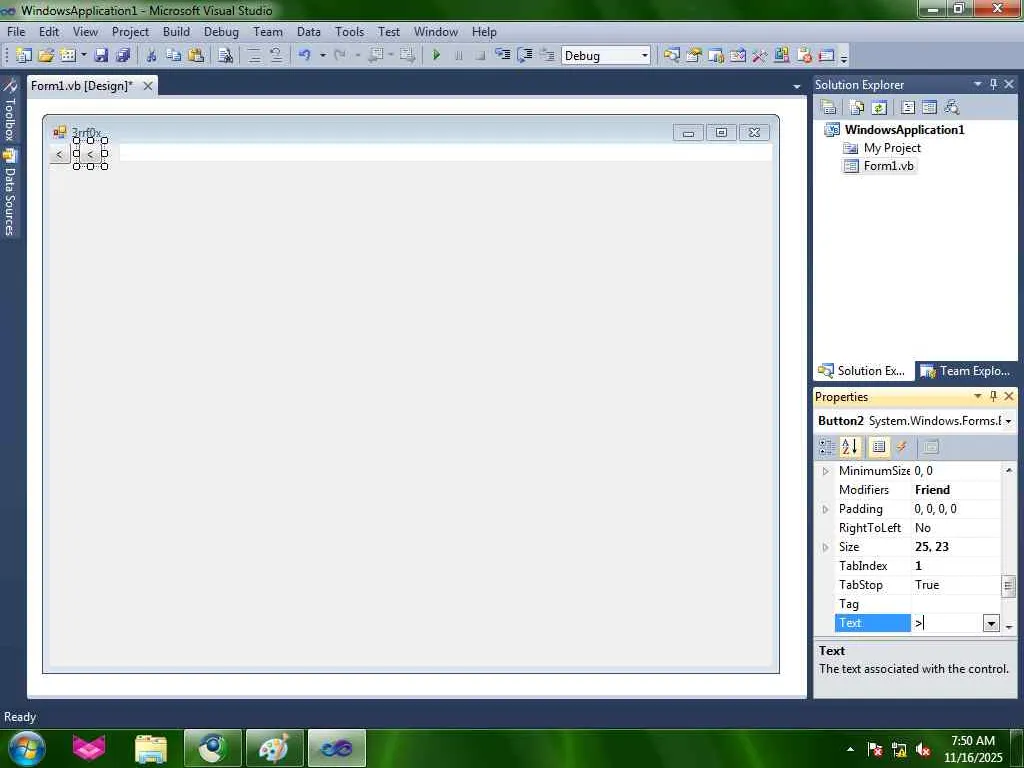
Task: Switch to the Team Explorer tab
Action: point(966,371)
